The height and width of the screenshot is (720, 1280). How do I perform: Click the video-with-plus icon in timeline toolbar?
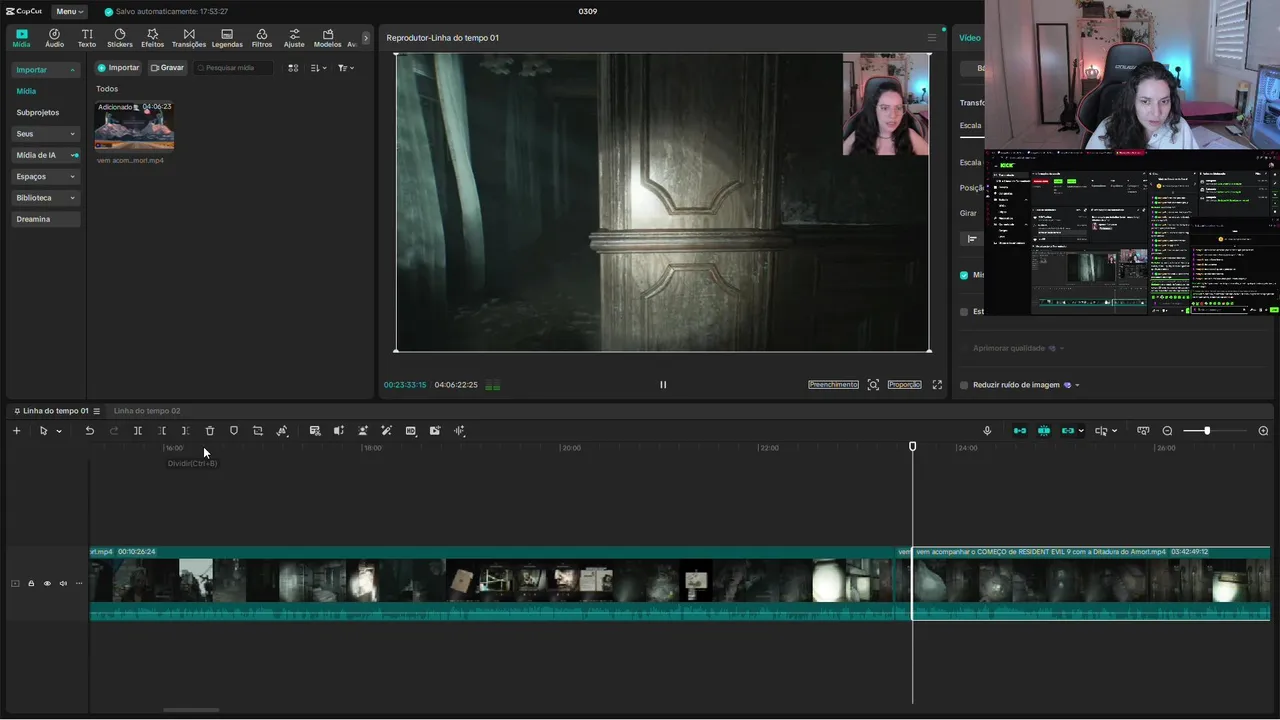[x=435, y=431]
